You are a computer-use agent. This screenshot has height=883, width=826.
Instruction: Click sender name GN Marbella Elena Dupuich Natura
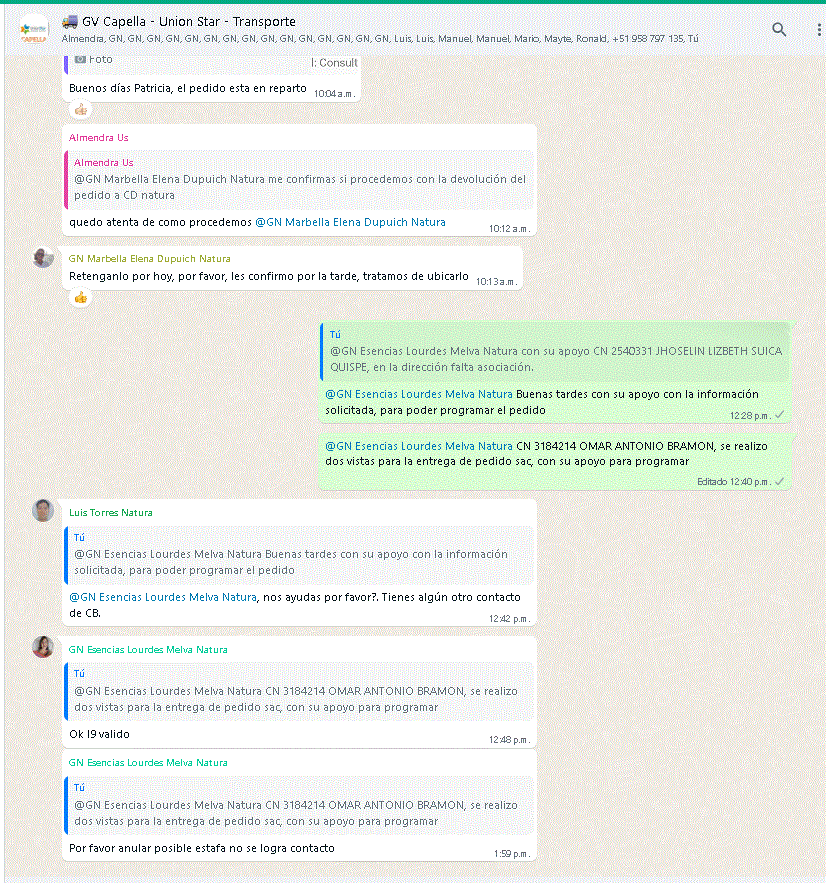coord(149,258)
